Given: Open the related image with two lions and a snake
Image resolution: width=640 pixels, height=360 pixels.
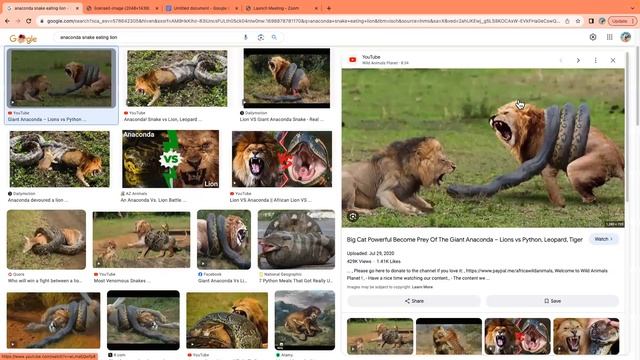Looking at the screenshot, I should tap(380, 336).
